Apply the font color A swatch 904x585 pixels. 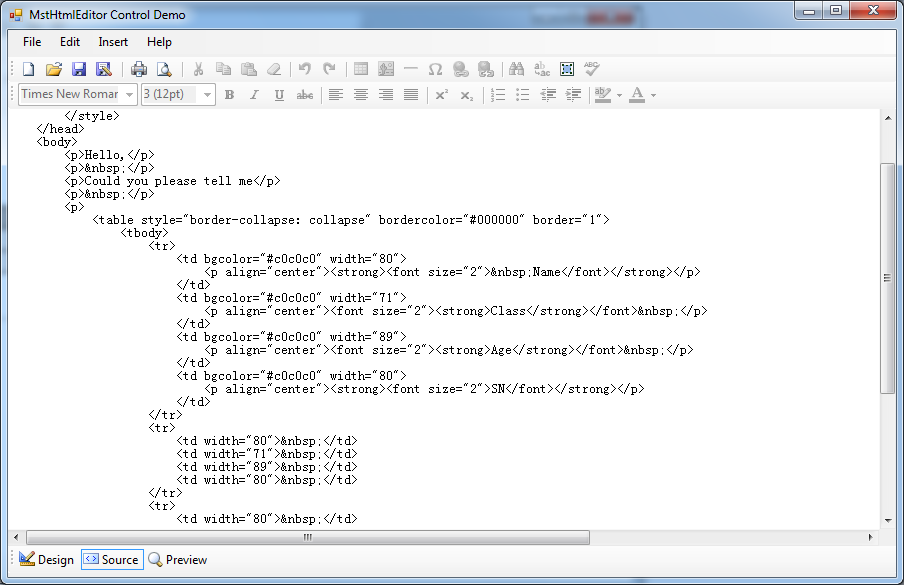tap(637, 95)
